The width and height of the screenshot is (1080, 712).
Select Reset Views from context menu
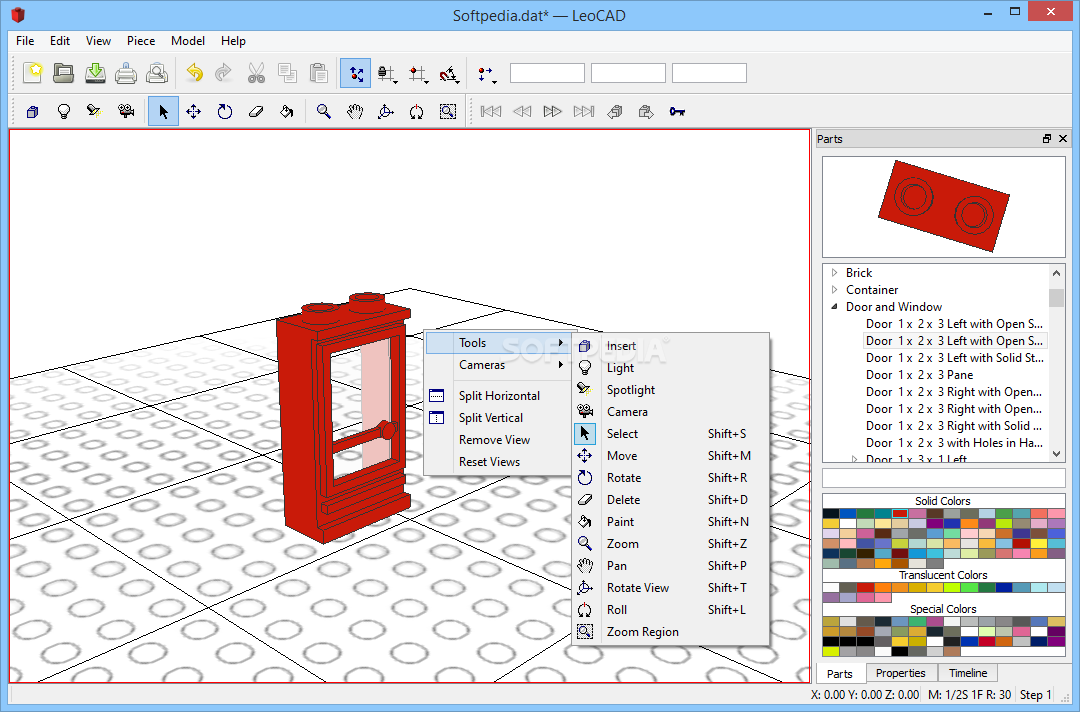click(x=497, y=462)
